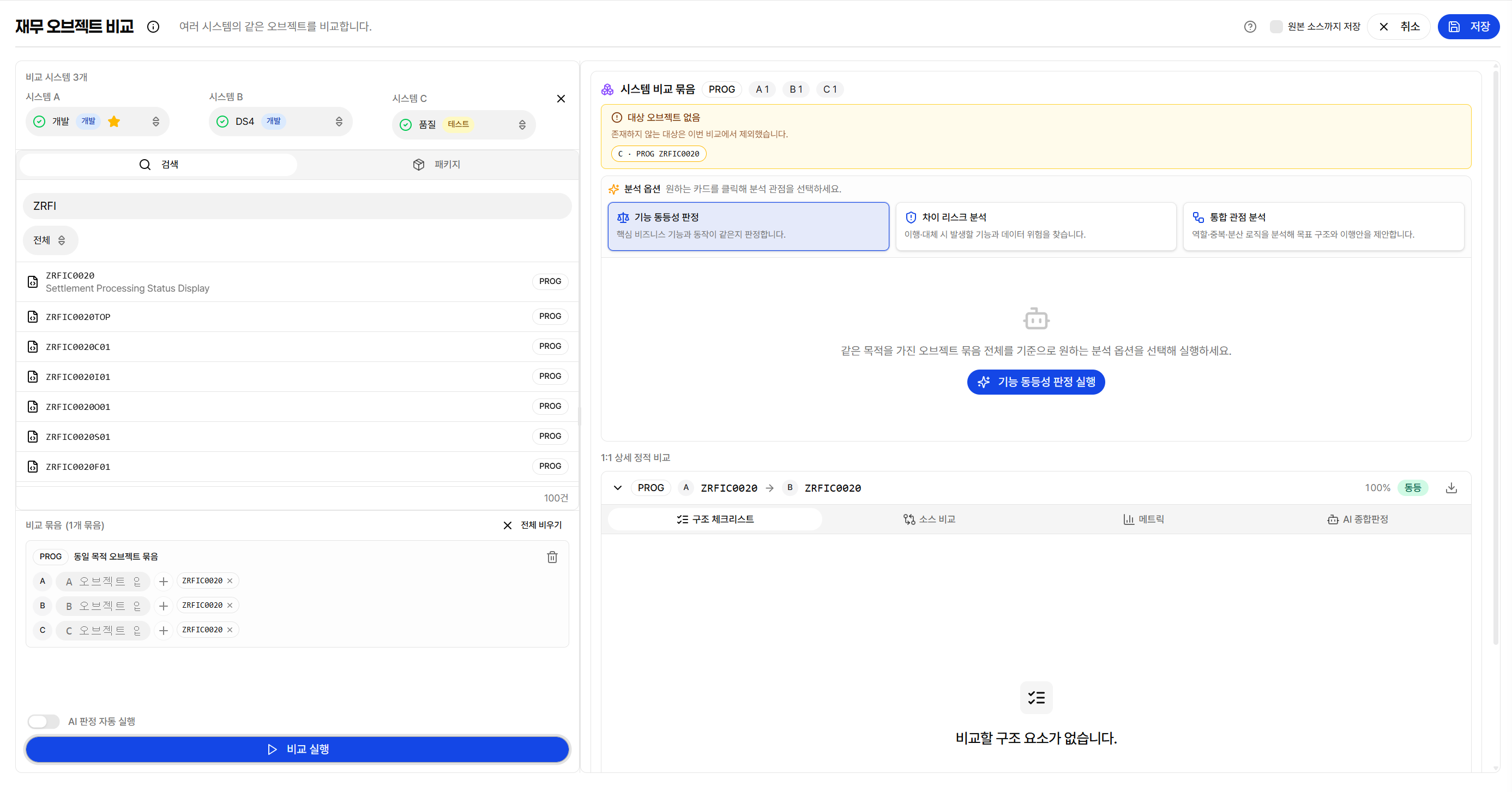The width and height of the screenshot is (1512, 792).
Task: Open the System C 품질 dropdown
Action: point(463,124)
